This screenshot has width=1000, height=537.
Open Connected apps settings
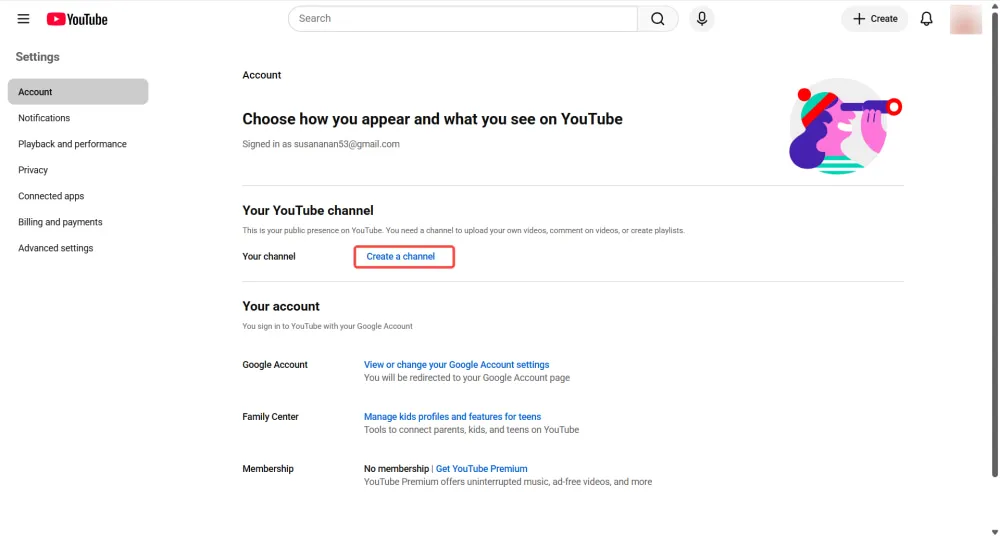click(51, 196)
